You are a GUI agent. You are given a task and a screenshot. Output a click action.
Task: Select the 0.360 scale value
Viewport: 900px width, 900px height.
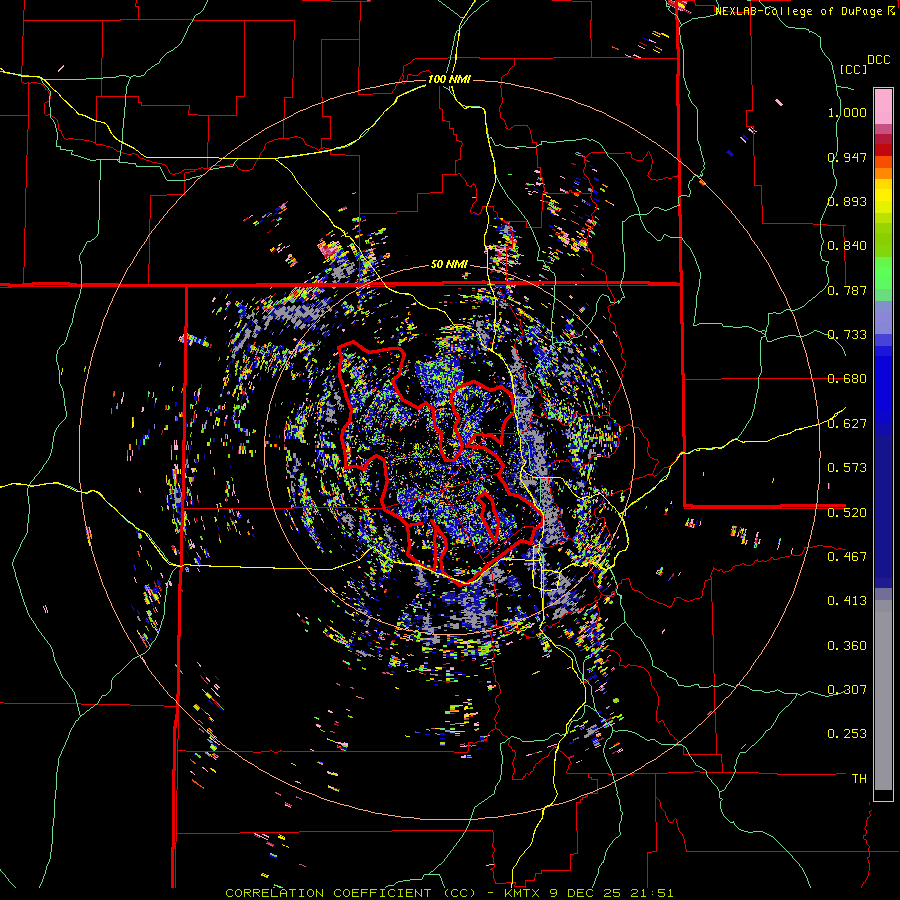click(x=847, y=646)
